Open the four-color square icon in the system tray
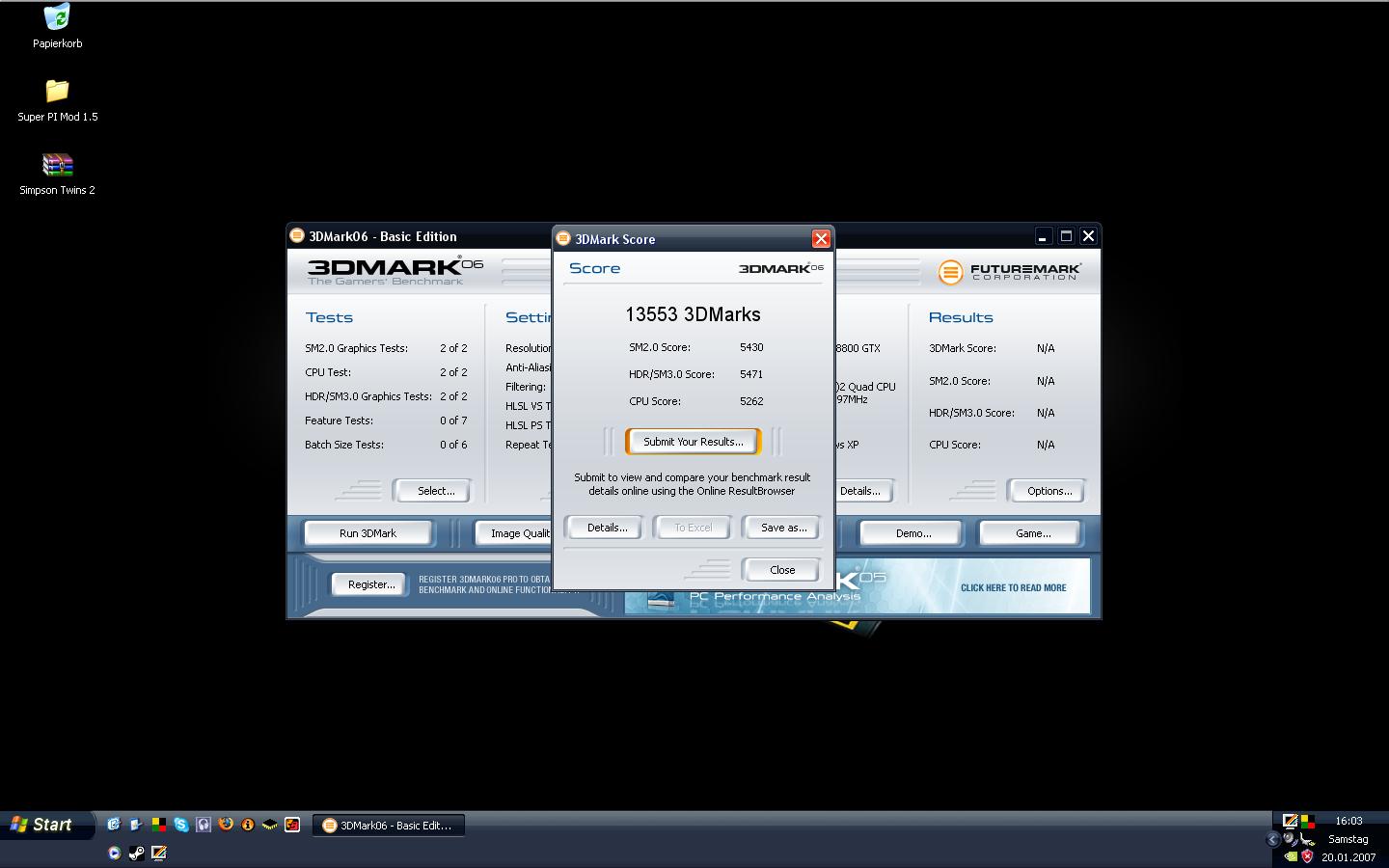 (x=1308, y=822)
